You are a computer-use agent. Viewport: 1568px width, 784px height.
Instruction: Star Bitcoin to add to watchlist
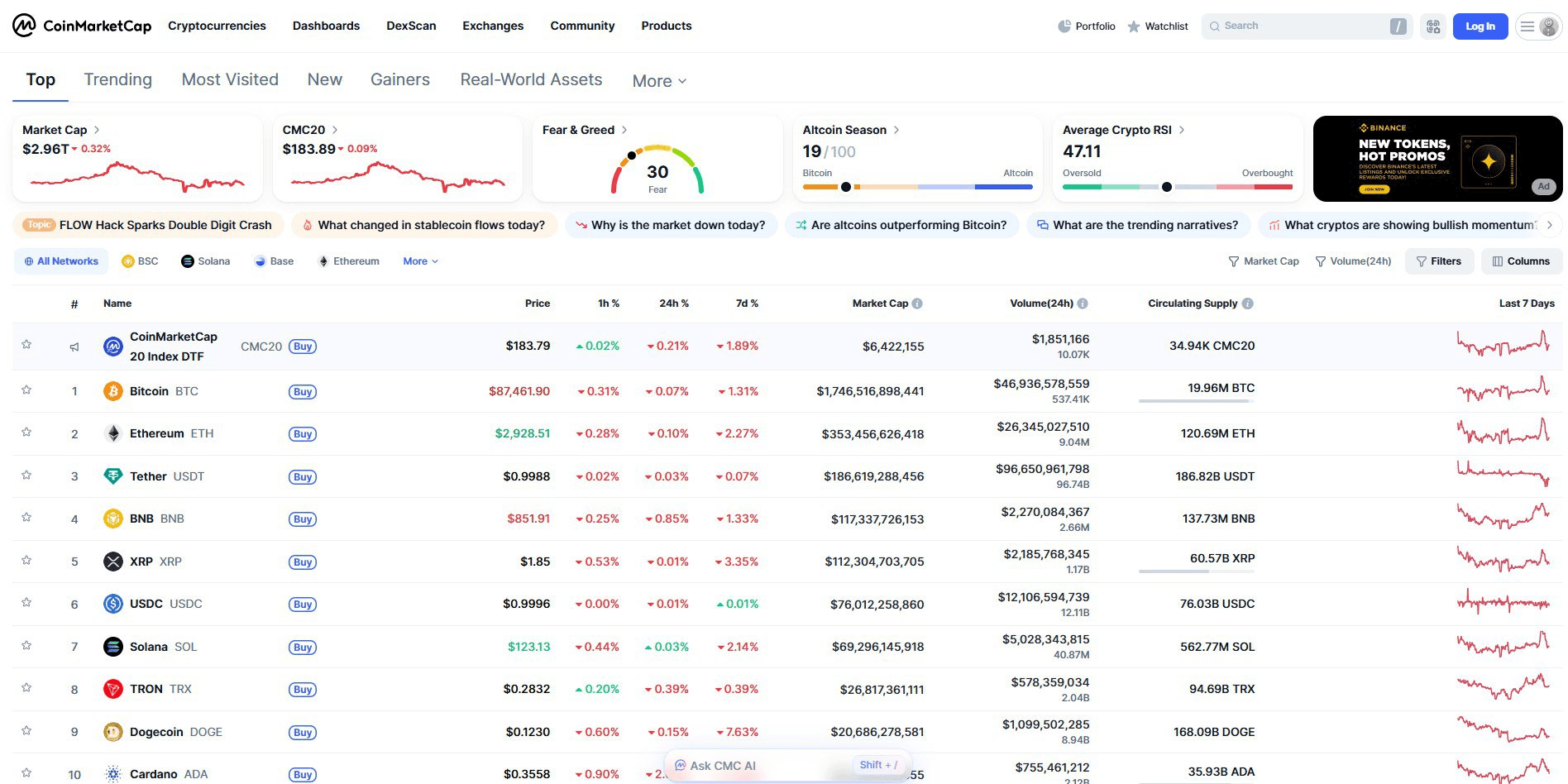(26, 390)
